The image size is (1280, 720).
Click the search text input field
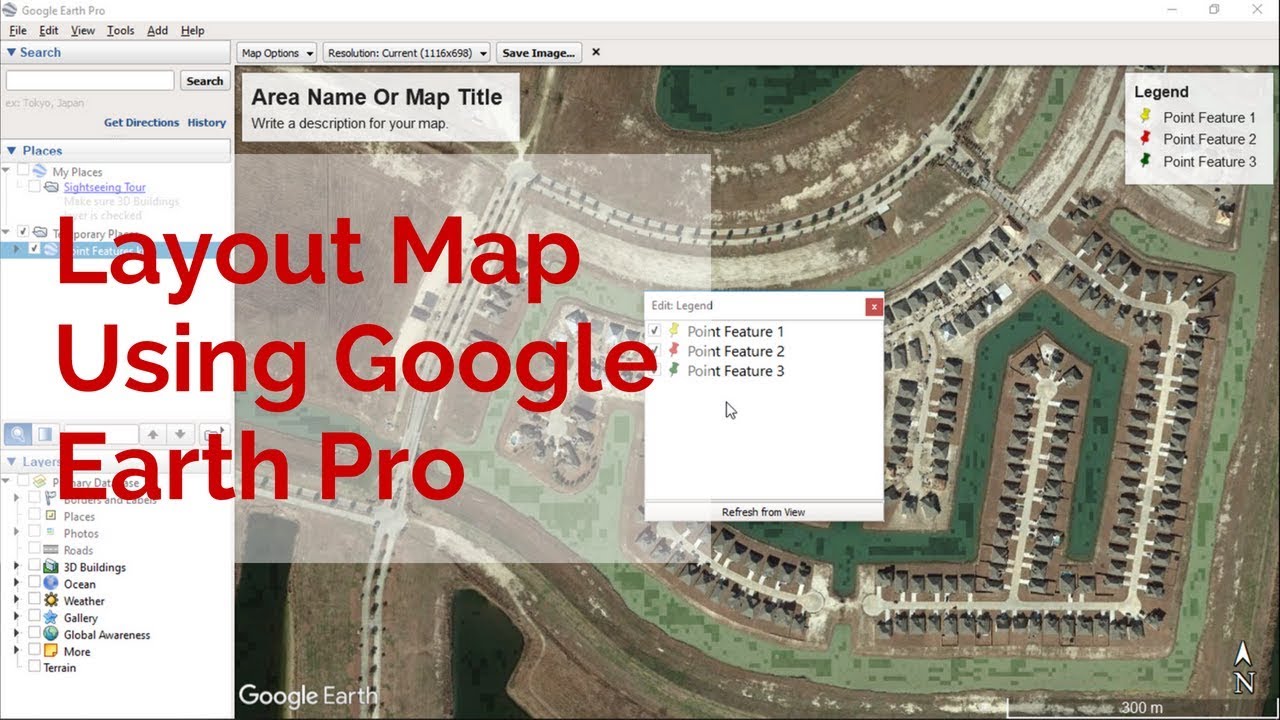coord(90,81)
